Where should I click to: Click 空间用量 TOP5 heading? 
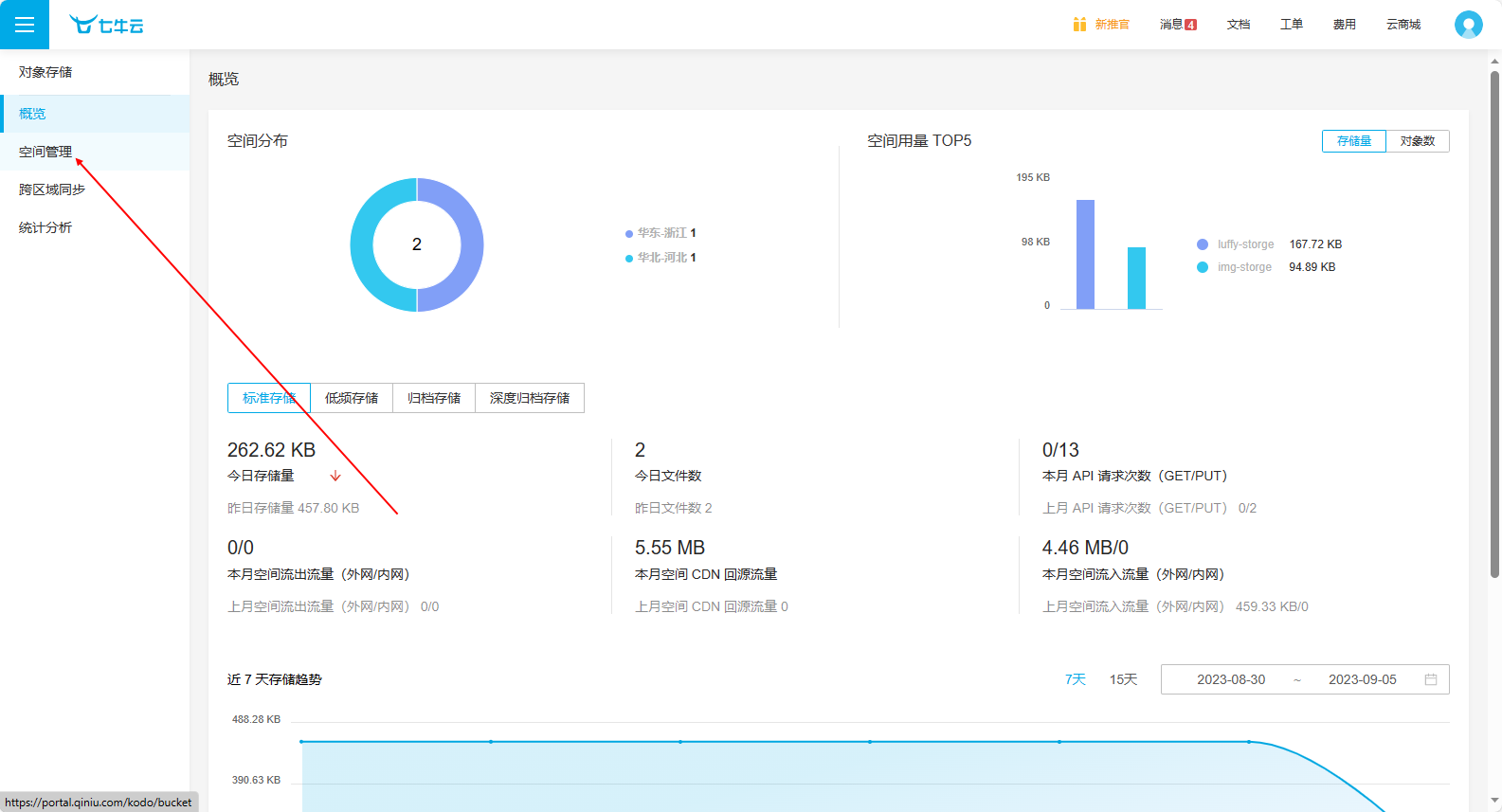[919, 141]
